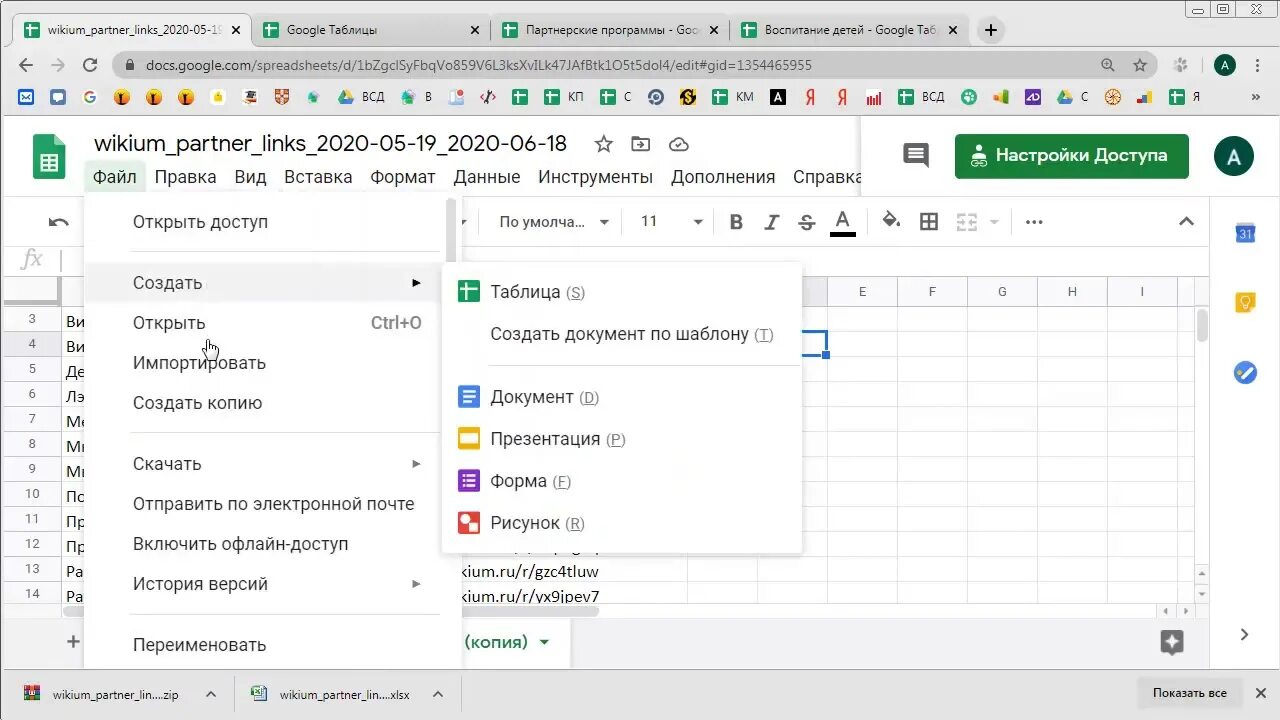The image size is (1280, 720).
Task: Open the Google Calendar side panel
Action: (1245, 233)
